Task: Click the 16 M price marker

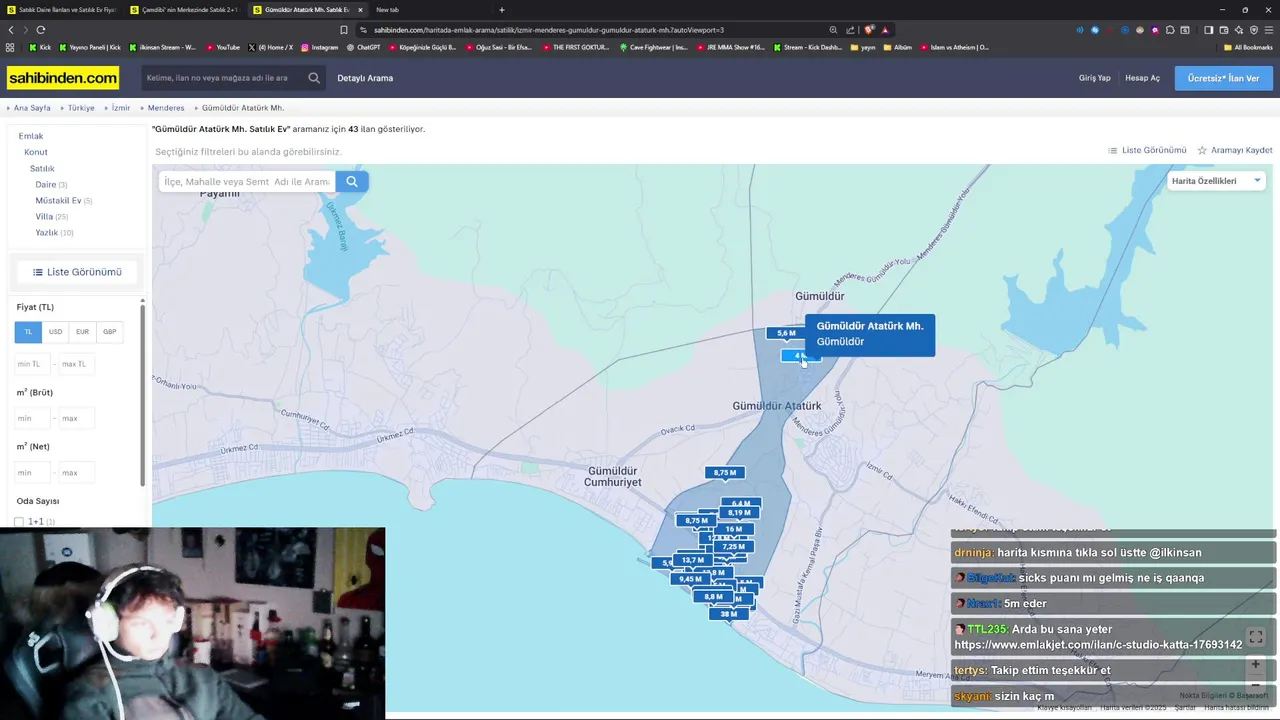Action: click(734, 529)
